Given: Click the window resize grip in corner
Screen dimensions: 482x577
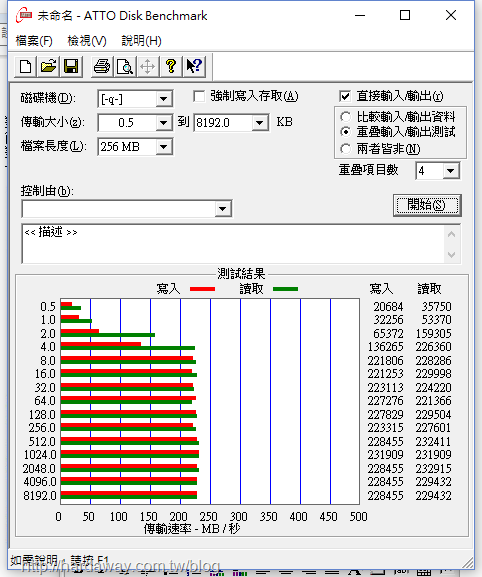Looking at the screenshot, I should click(468, 563).
